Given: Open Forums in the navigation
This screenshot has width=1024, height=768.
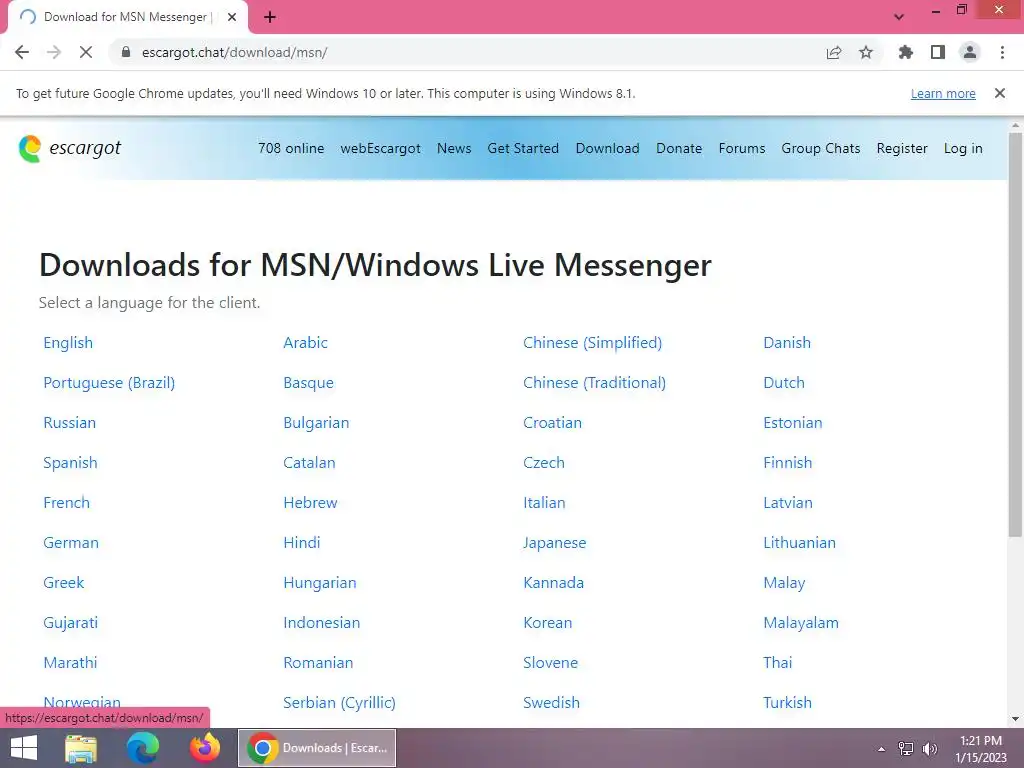Looking at the screenshot, I should [742, 148].
